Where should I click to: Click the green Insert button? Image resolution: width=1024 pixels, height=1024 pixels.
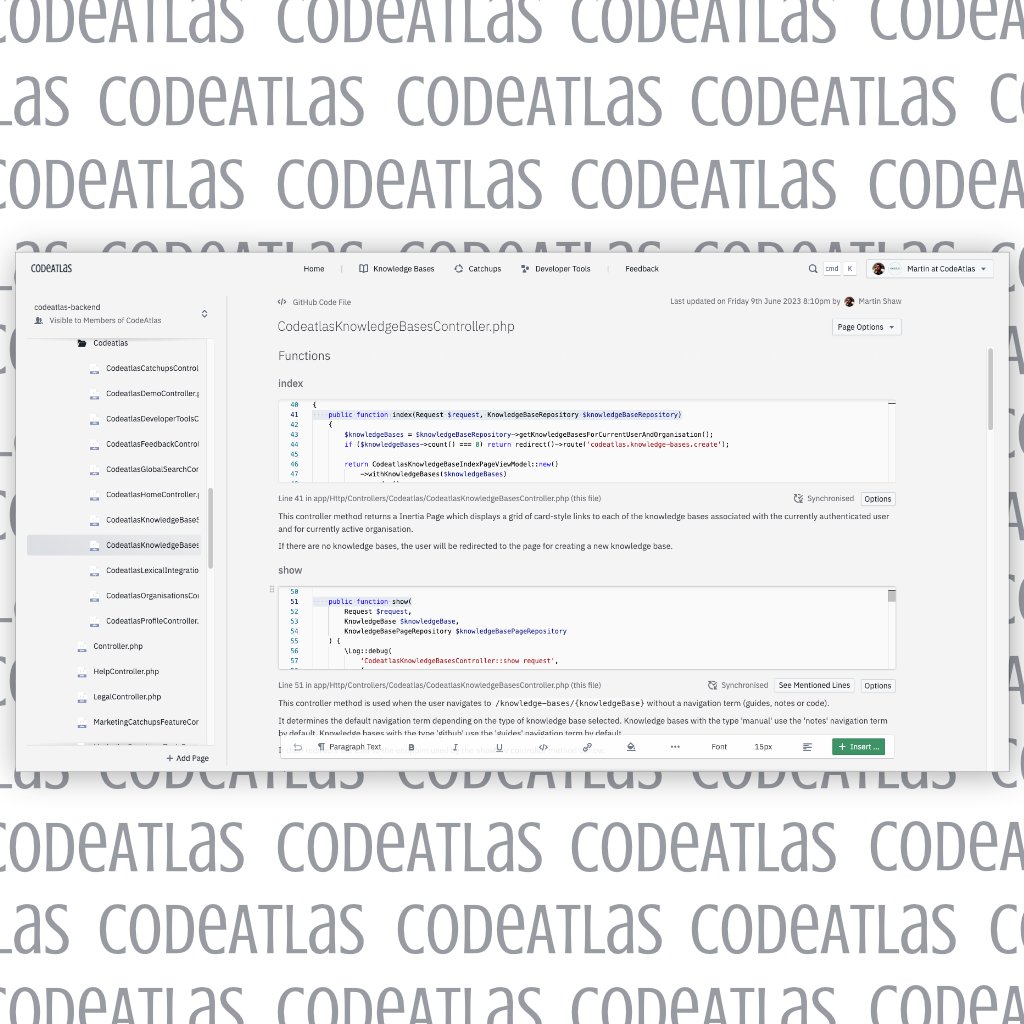[858, 747]
